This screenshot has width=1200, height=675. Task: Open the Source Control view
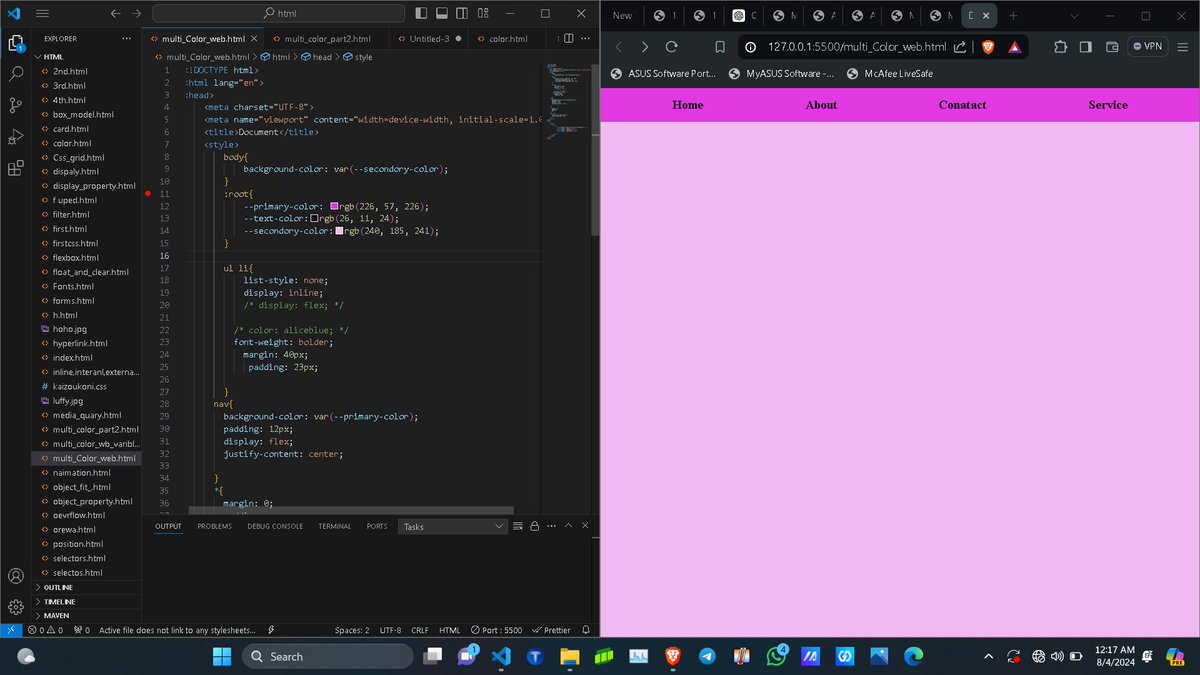(x=15, y=105)
